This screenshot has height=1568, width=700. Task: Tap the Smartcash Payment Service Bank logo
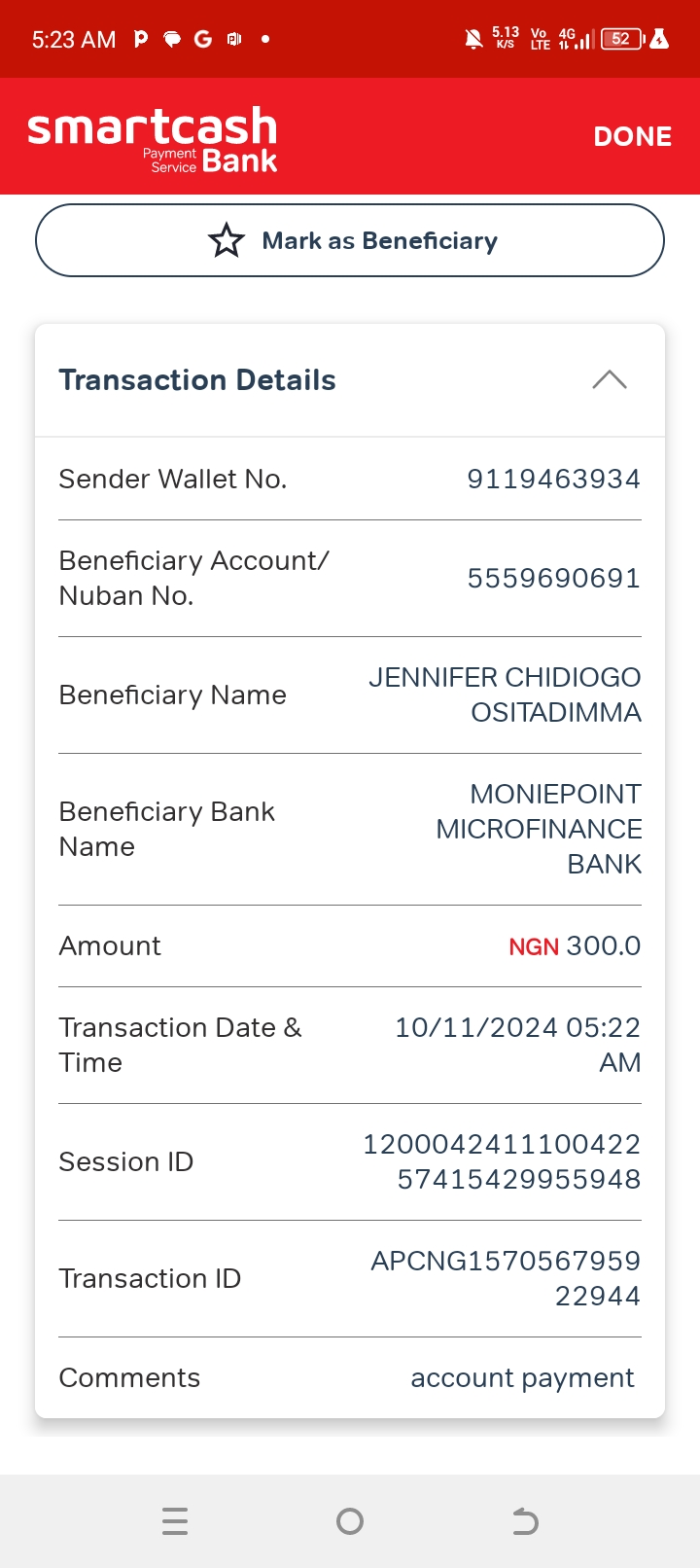153,139
